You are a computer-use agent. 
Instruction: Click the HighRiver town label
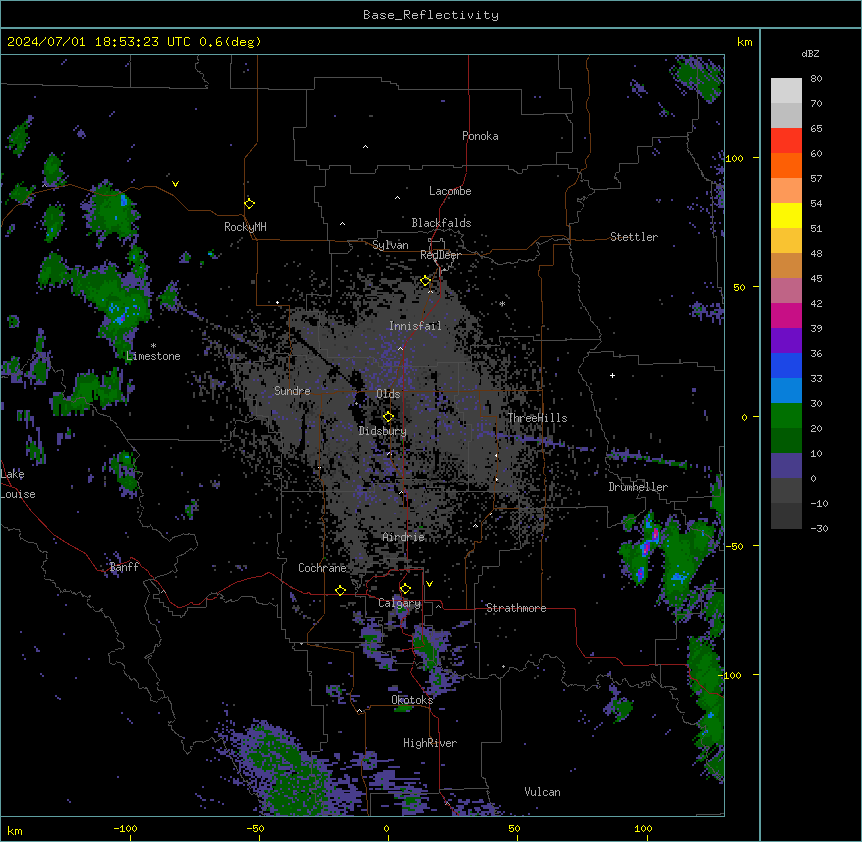(x=430, y=743)
